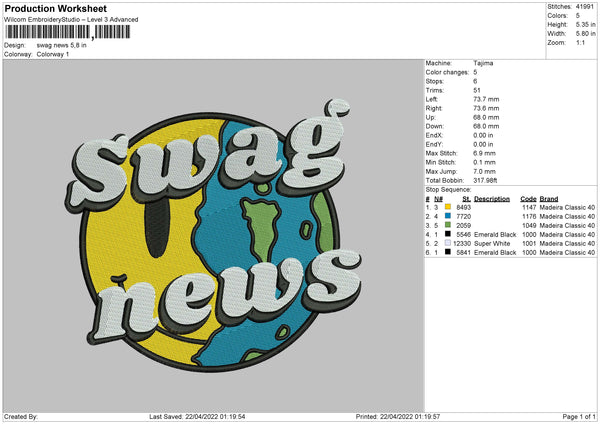This screenshot has width=600, height=424.
Task: Click the Description column header
Action: pyautogui.click(x=492, y=198)
